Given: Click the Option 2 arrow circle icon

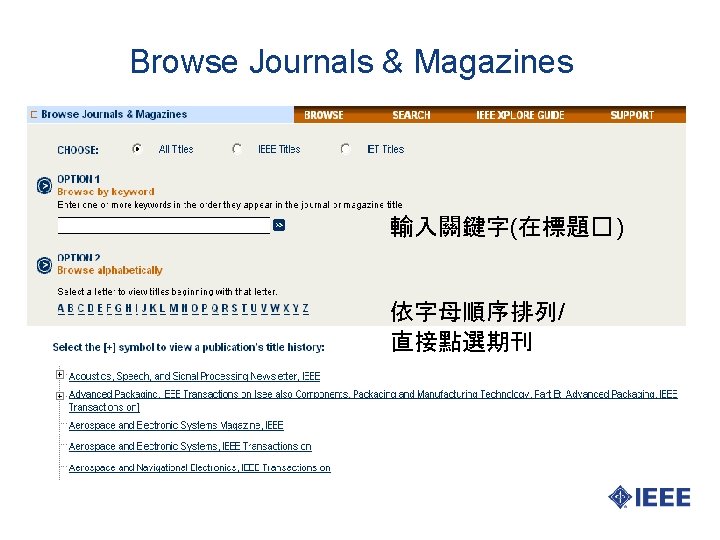Looking at the screenshot, I should point(44,265).
